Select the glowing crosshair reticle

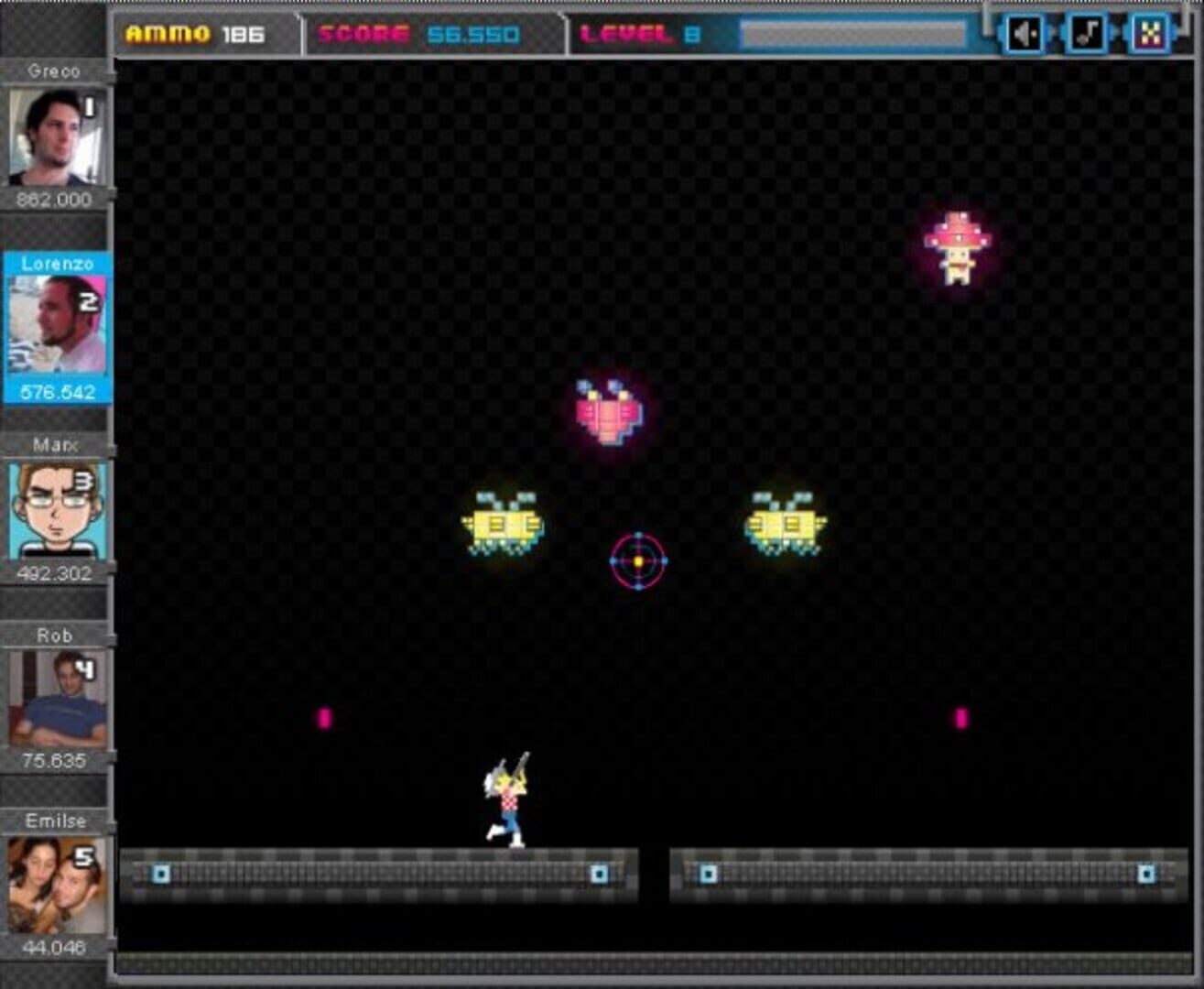[x=636, y=561]
